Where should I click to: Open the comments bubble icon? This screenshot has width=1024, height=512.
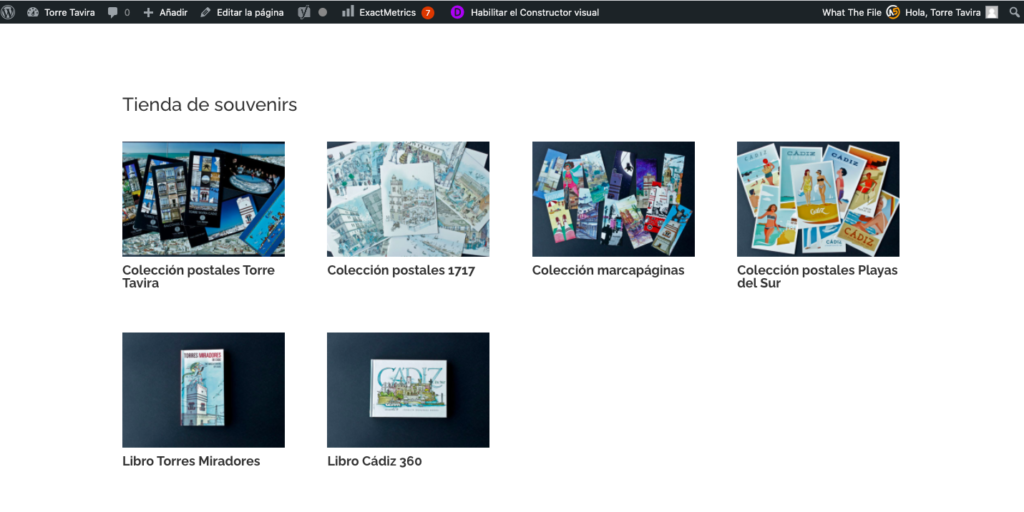[113, 12]
